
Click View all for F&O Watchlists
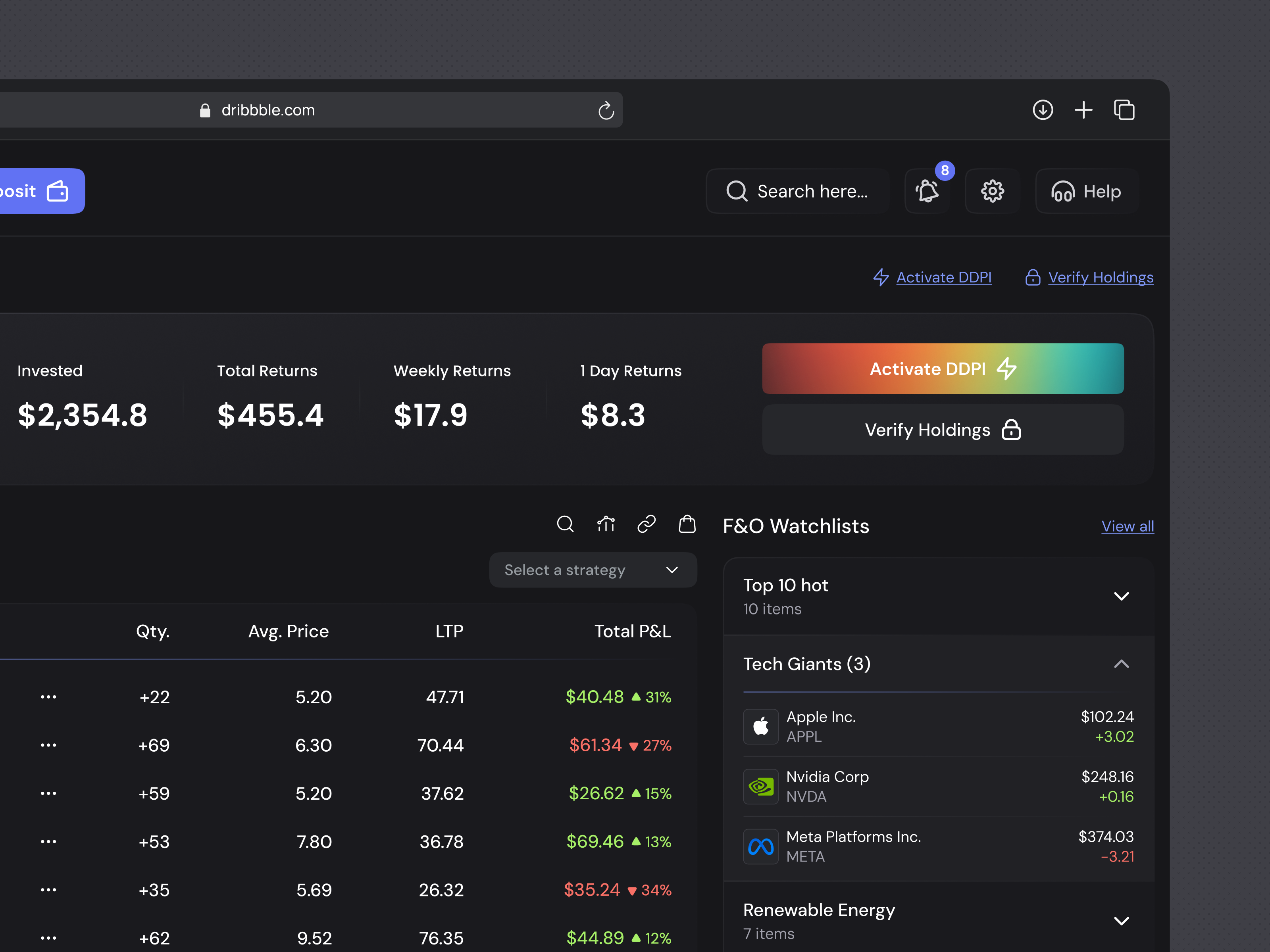[1127, 526]
